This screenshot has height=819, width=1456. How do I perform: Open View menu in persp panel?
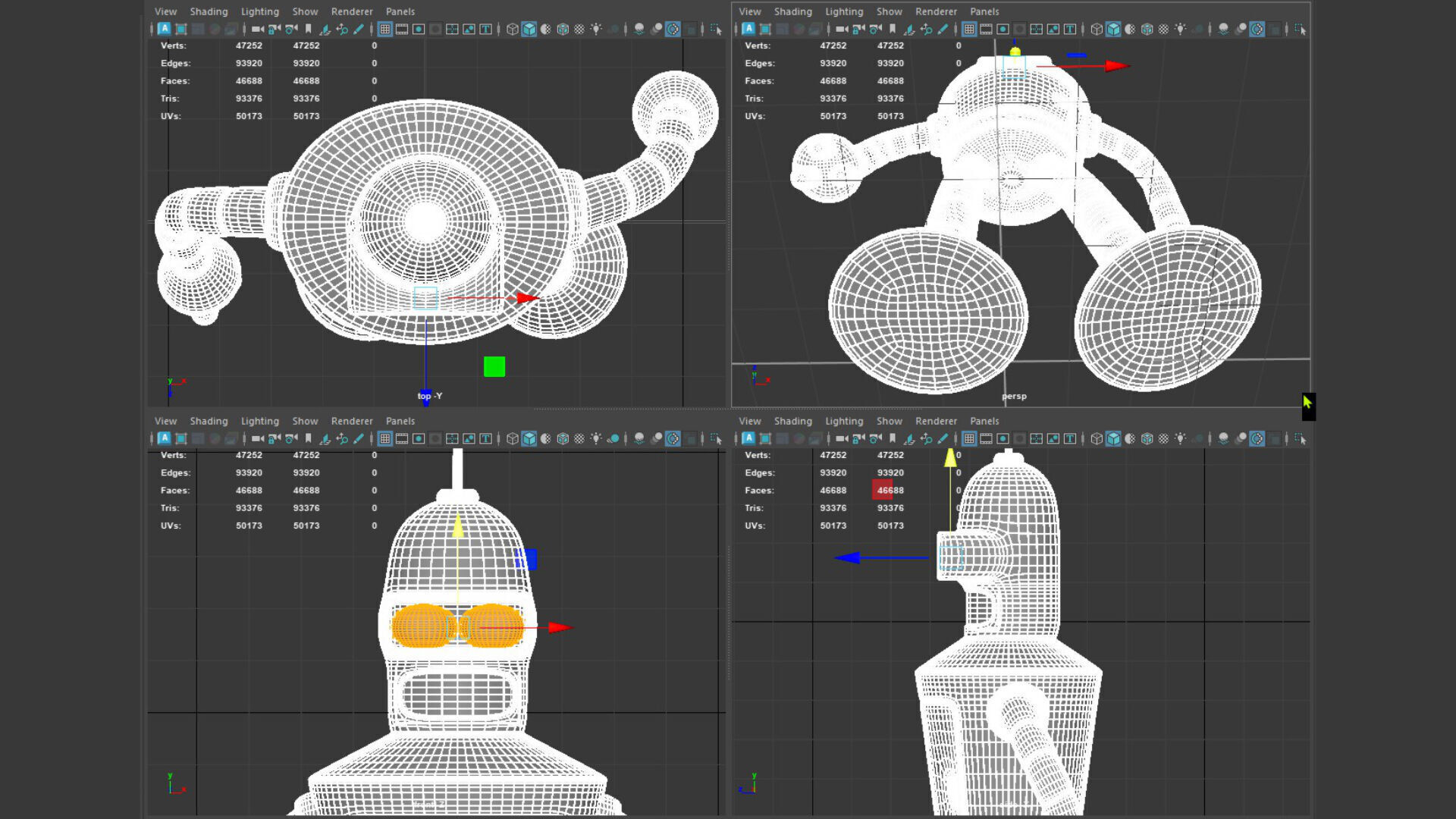[x=750, y=11]
